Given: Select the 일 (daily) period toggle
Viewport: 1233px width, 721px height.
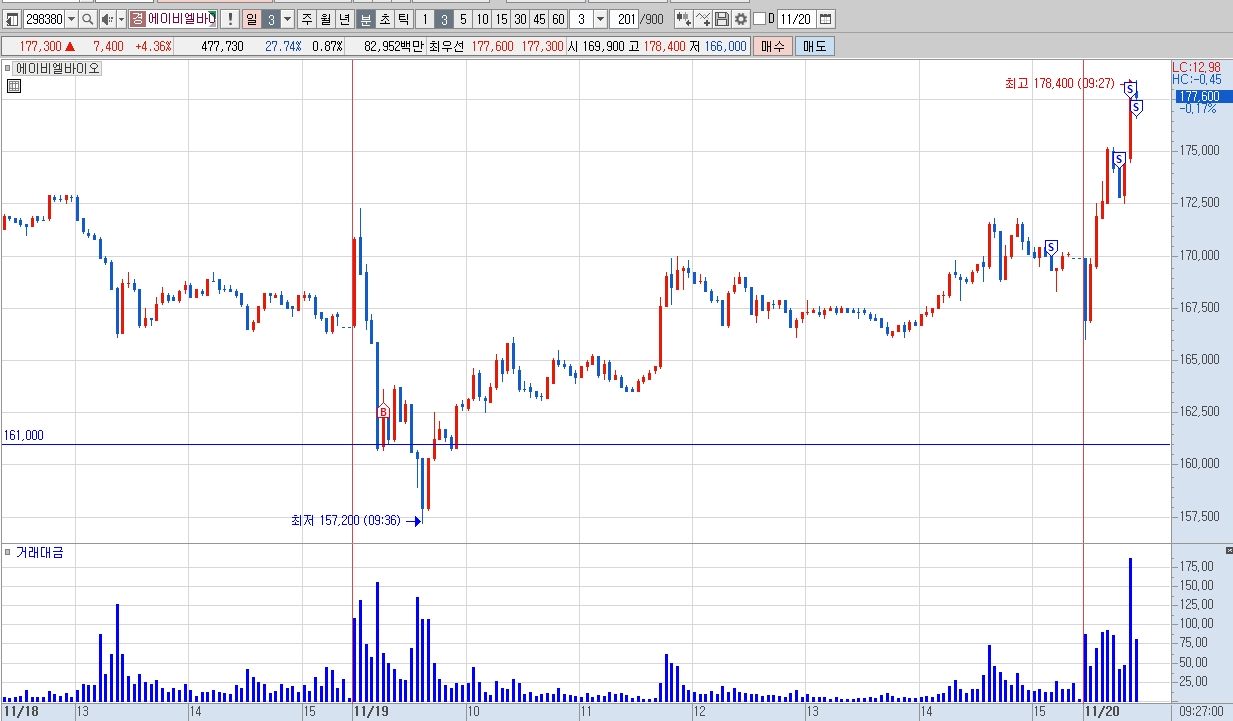Looking at the screenshot, I should click(x=252, y=19).
